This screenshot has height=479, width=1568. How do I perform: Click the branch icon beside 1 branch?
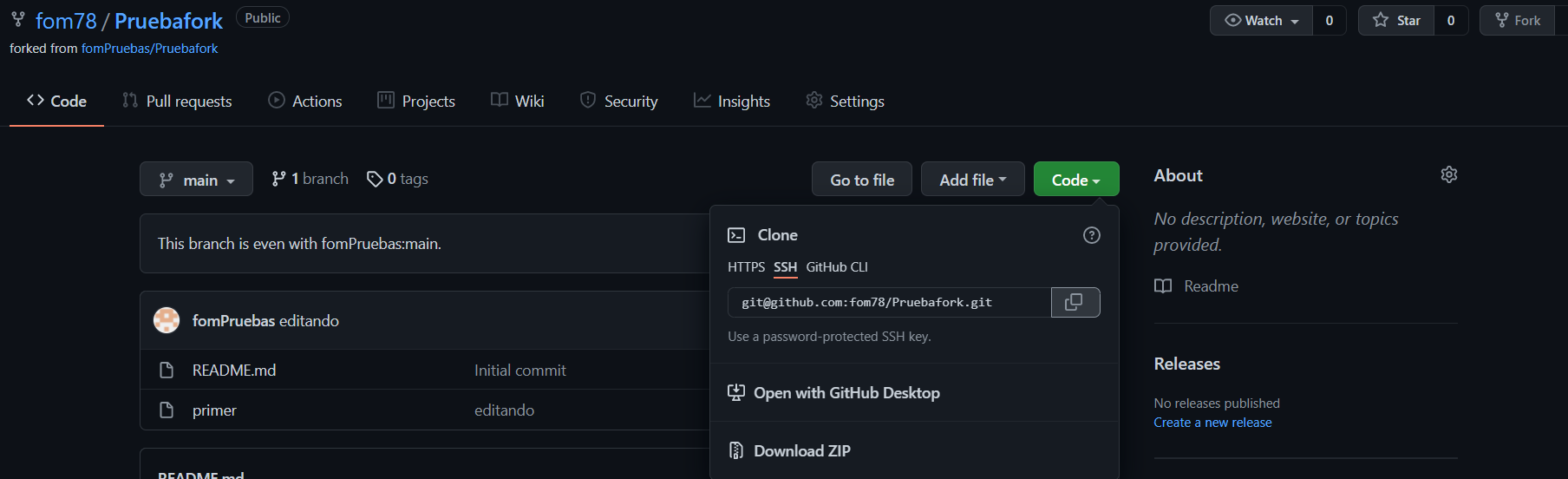(x=278, y=179)
